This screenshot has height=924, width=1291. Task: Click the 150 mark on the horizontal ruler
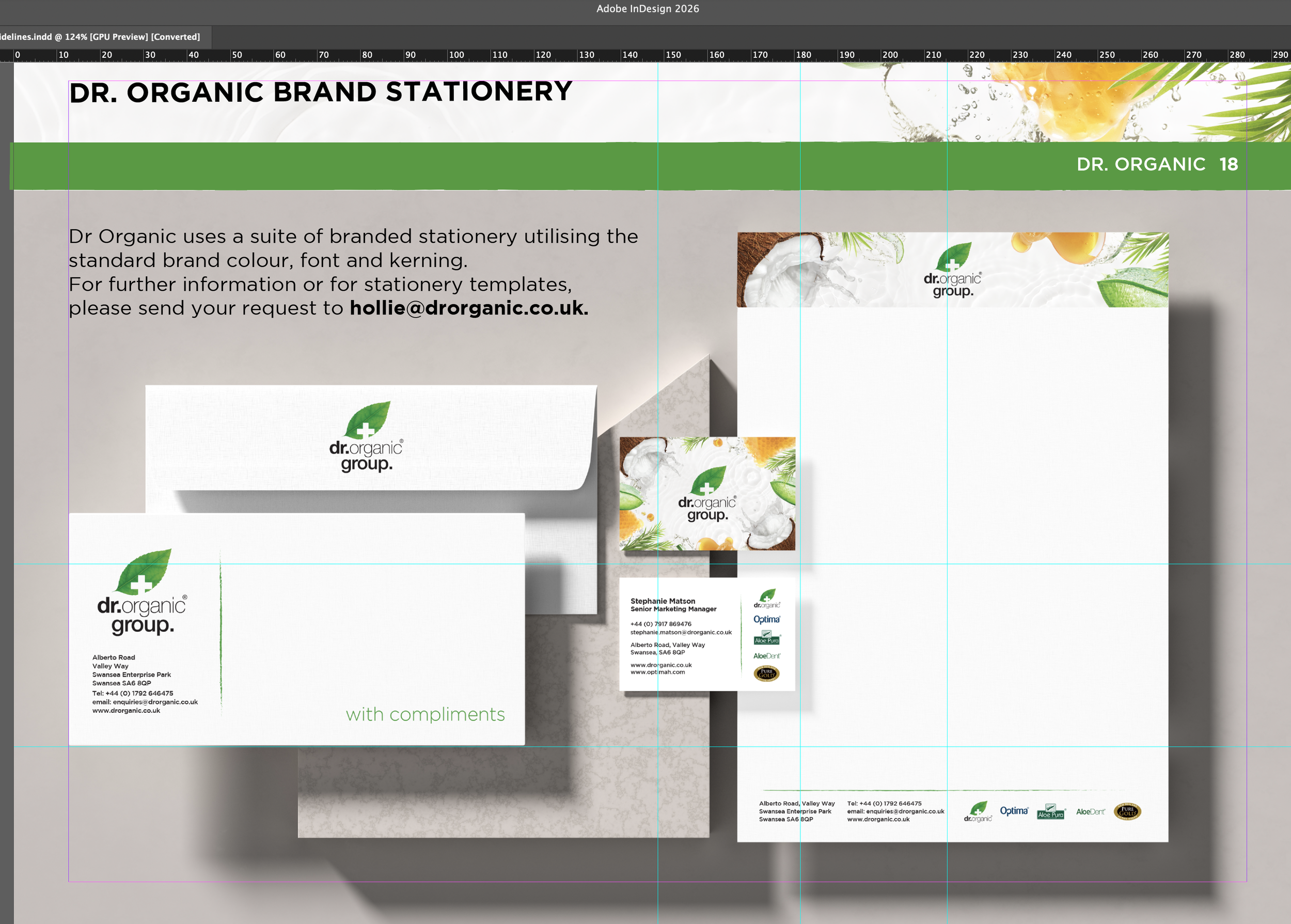tap(673, 55)
